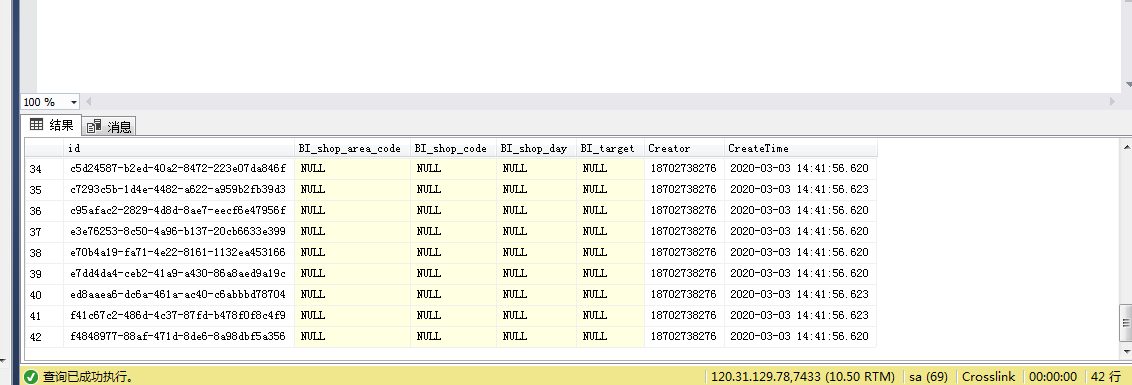
Task: Select the Creator column header
Action: tap(684, 149)
